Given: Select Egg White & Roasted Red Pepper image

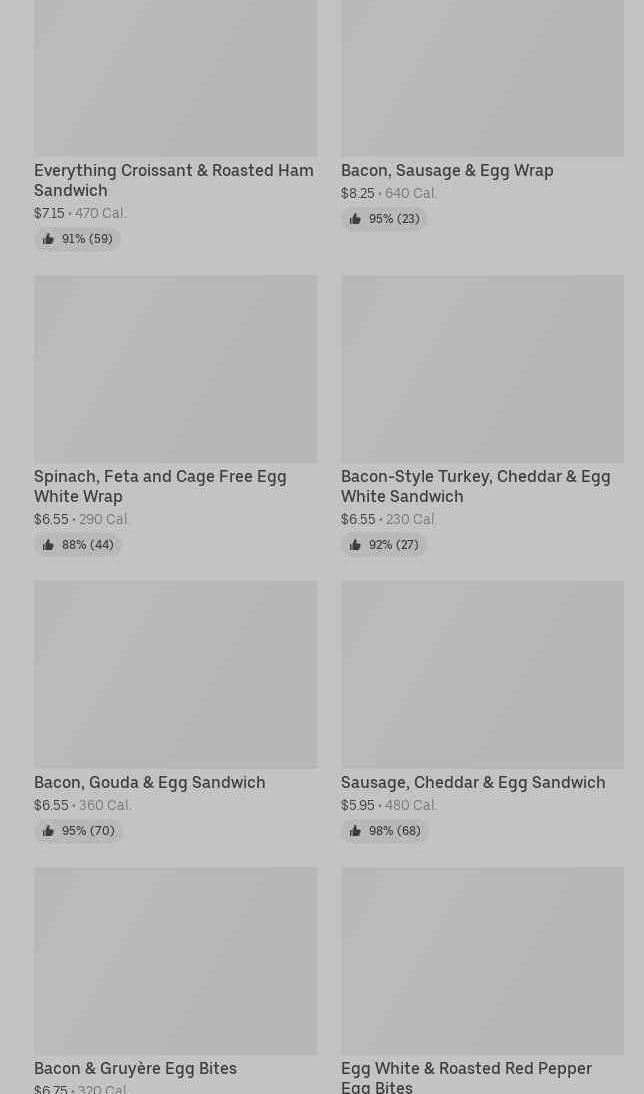Looking at the screenshot, I should click(x=482, y=961).
